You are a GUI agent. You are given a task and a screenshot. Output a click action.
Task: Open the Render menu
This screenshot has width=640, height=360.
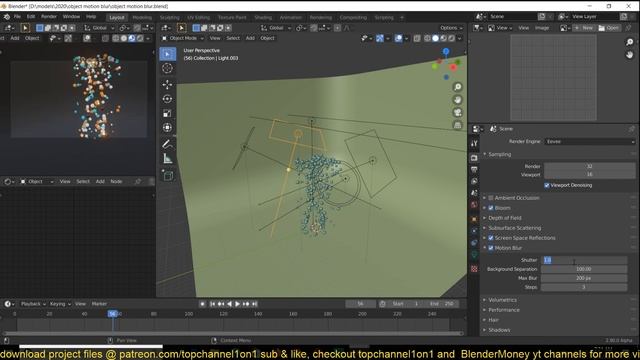pyautogui.click(x=49, y=17)
